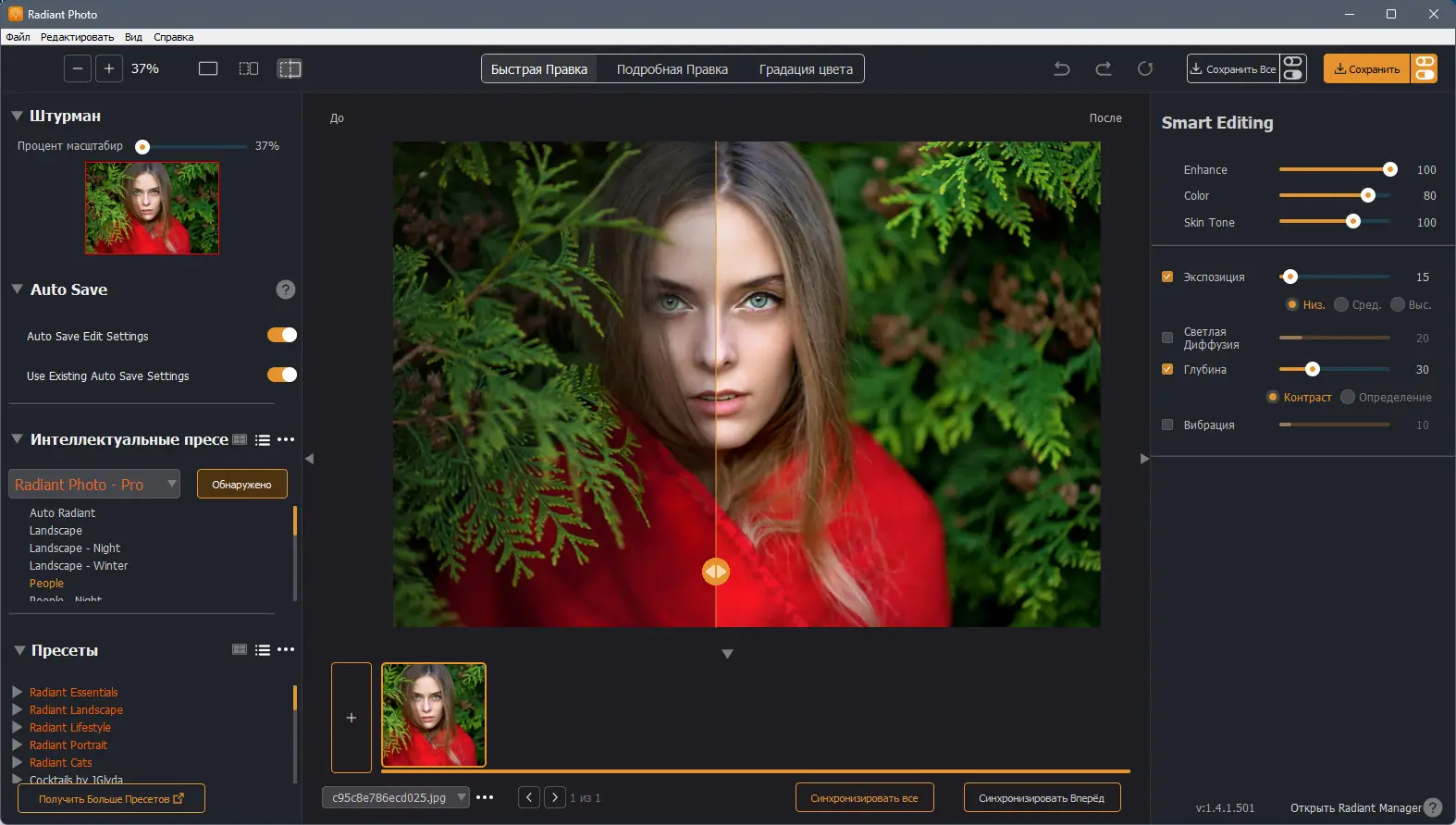Select the split divider view icon

click(290, 68)
